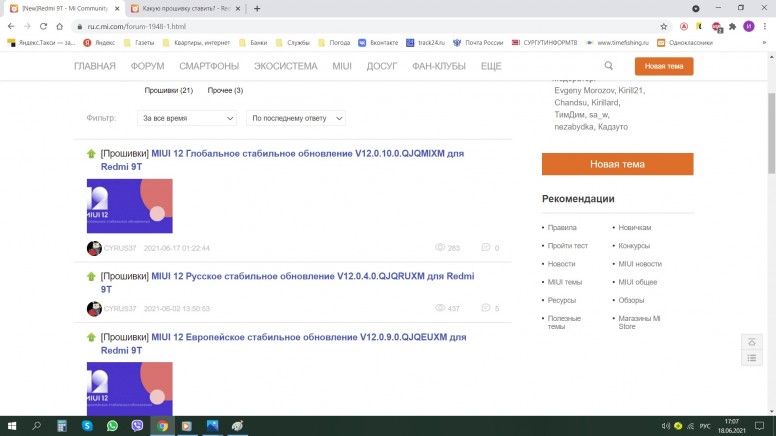
Task: Open track24.ru bookmark
Action: 426,43
